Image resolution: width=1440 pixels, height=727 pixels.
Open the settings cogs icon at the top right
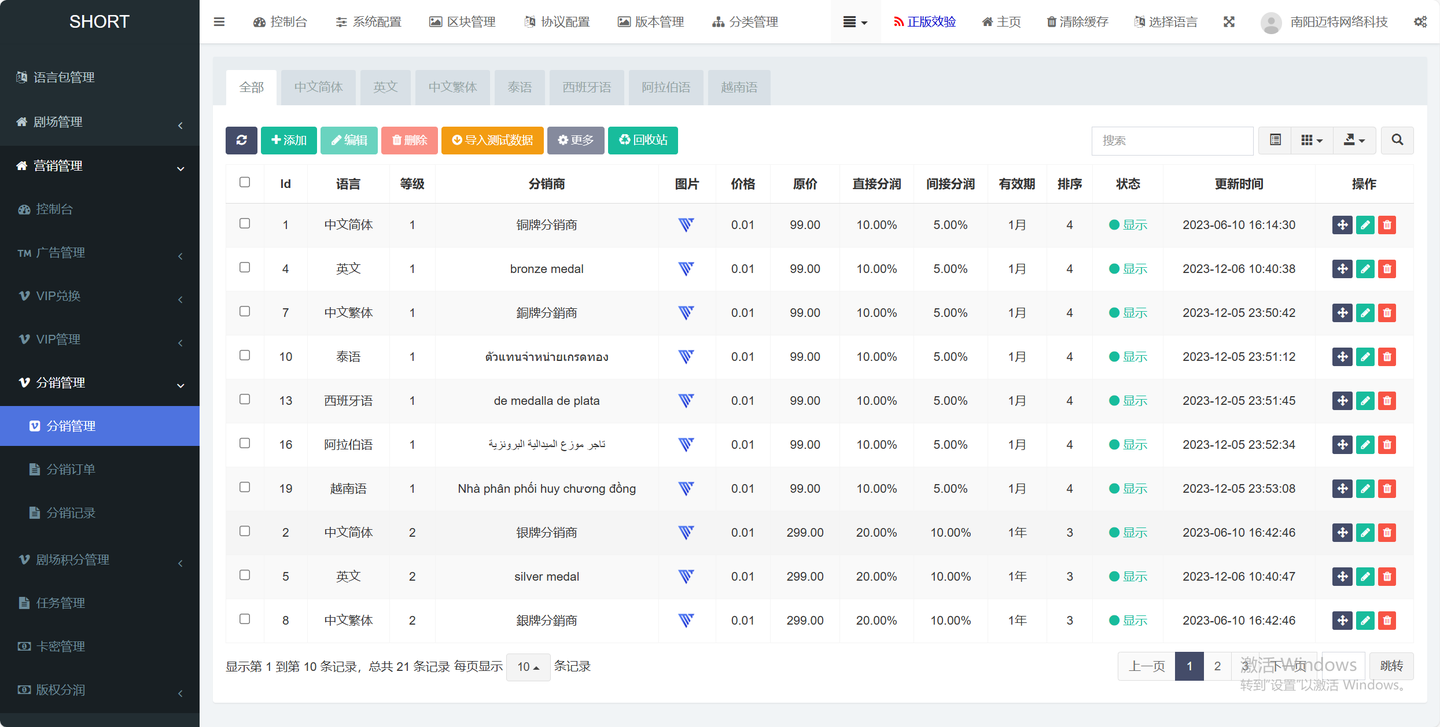click(1420, 22)
